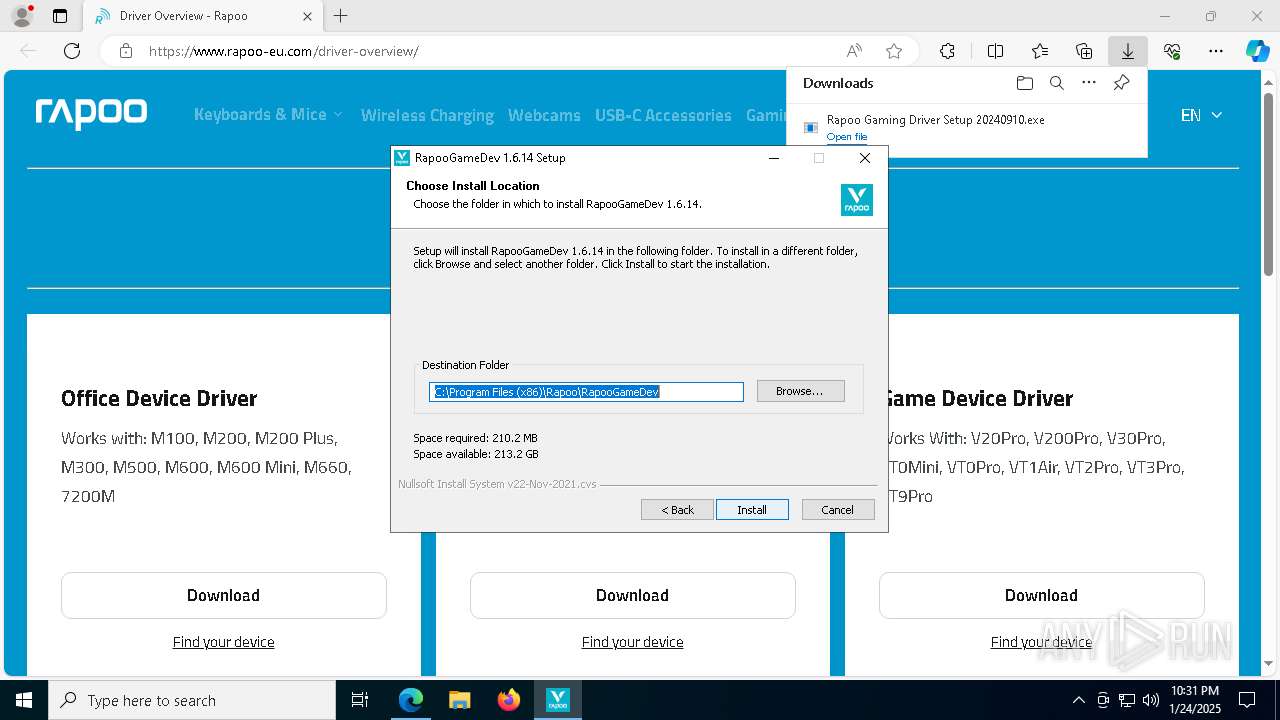1280x720 pixels.
Task: Click the Read aloud icon
Action: (854, 51)
